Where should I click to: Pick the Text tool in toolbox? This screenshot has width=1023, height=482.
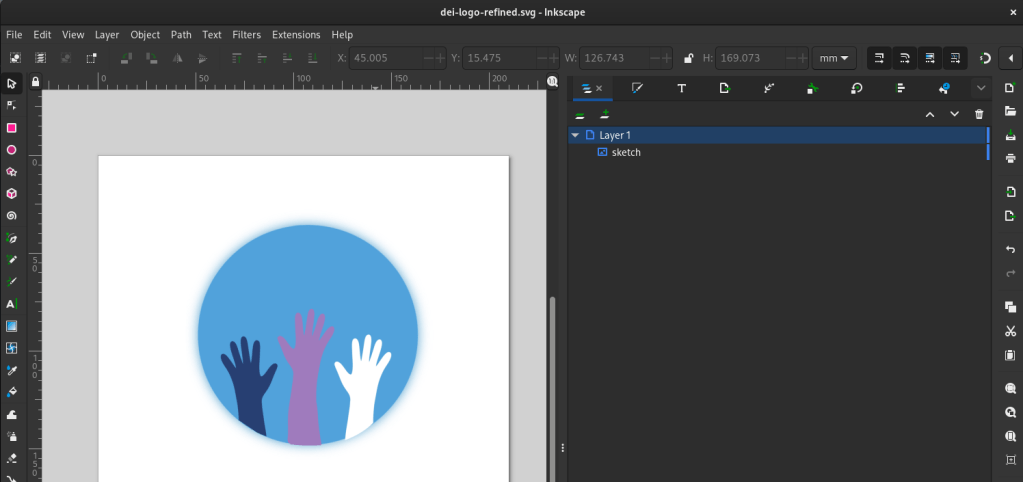coord(12,304)
